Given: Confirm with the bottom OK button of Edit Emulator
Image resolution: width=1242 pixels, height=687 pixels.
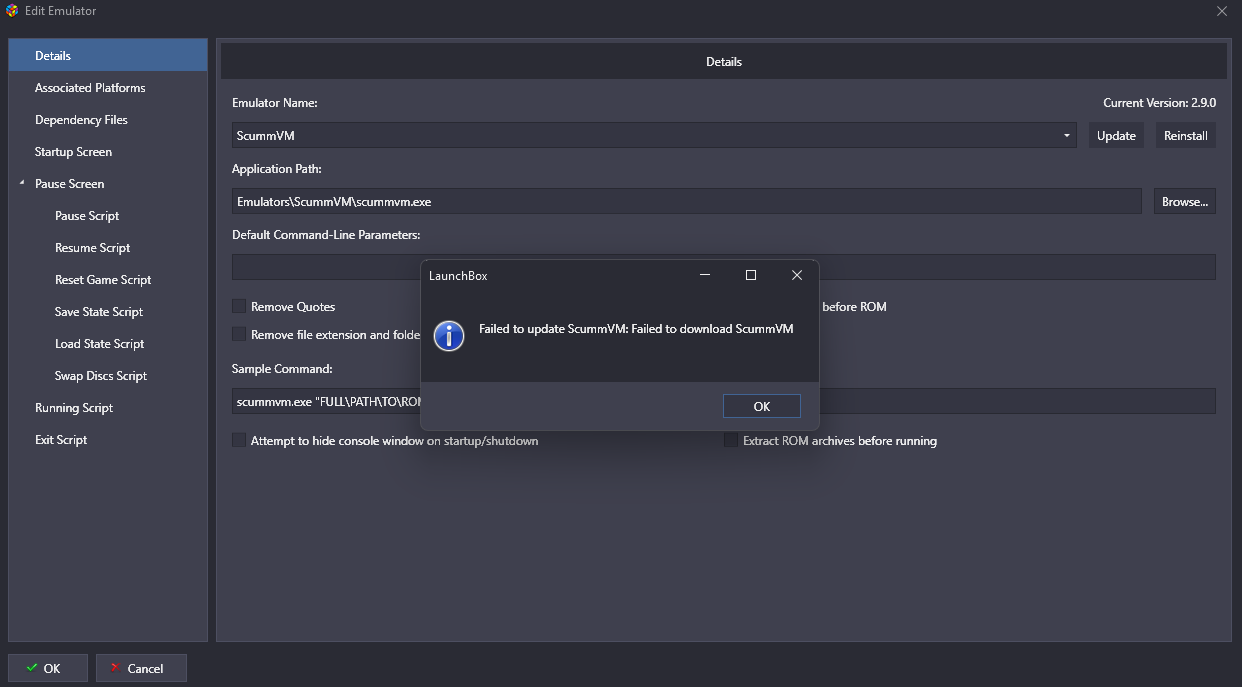Looking at the screenshot, I should tap(48, 668).
